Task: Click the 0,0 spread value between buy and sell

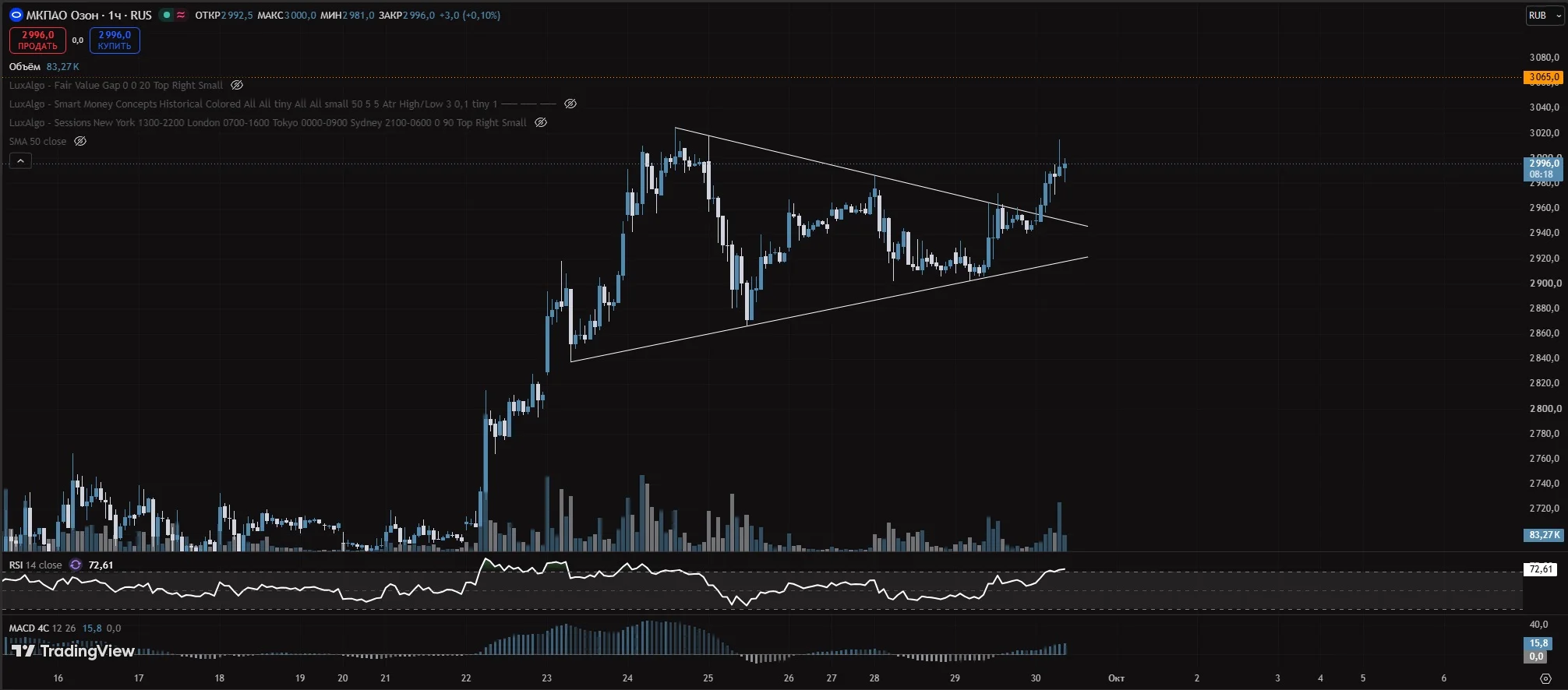Action: 78,40
